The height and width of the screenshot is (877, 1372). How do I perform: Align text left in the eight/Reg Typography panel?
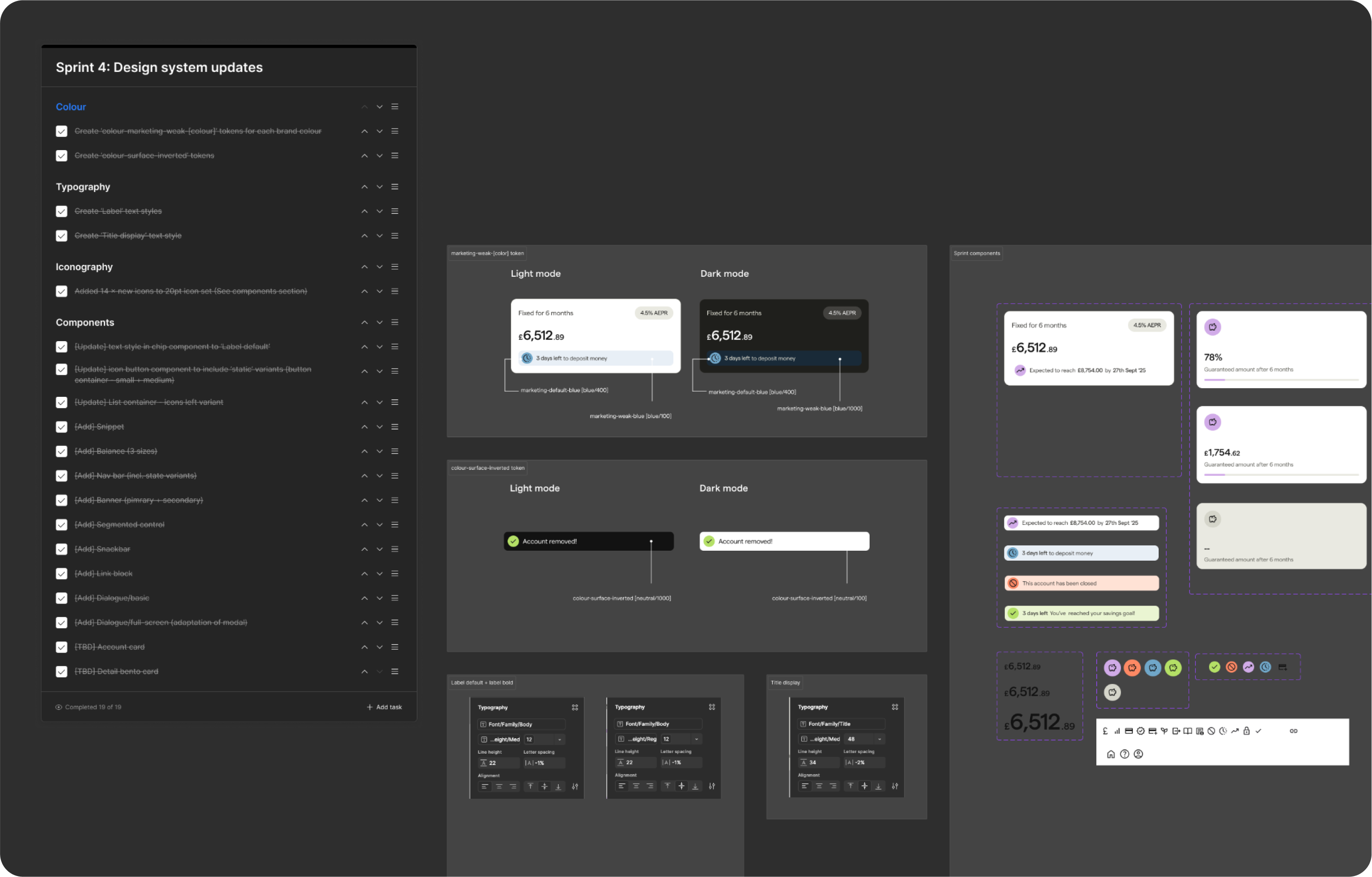[x=621, y=786]
